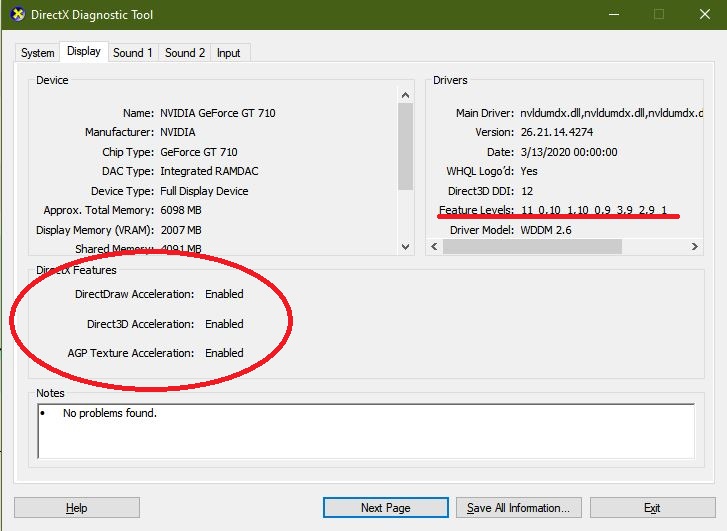Go to the Input tab
The width and height of the screenshot is (727, 531).
click(x=229, y=53)
